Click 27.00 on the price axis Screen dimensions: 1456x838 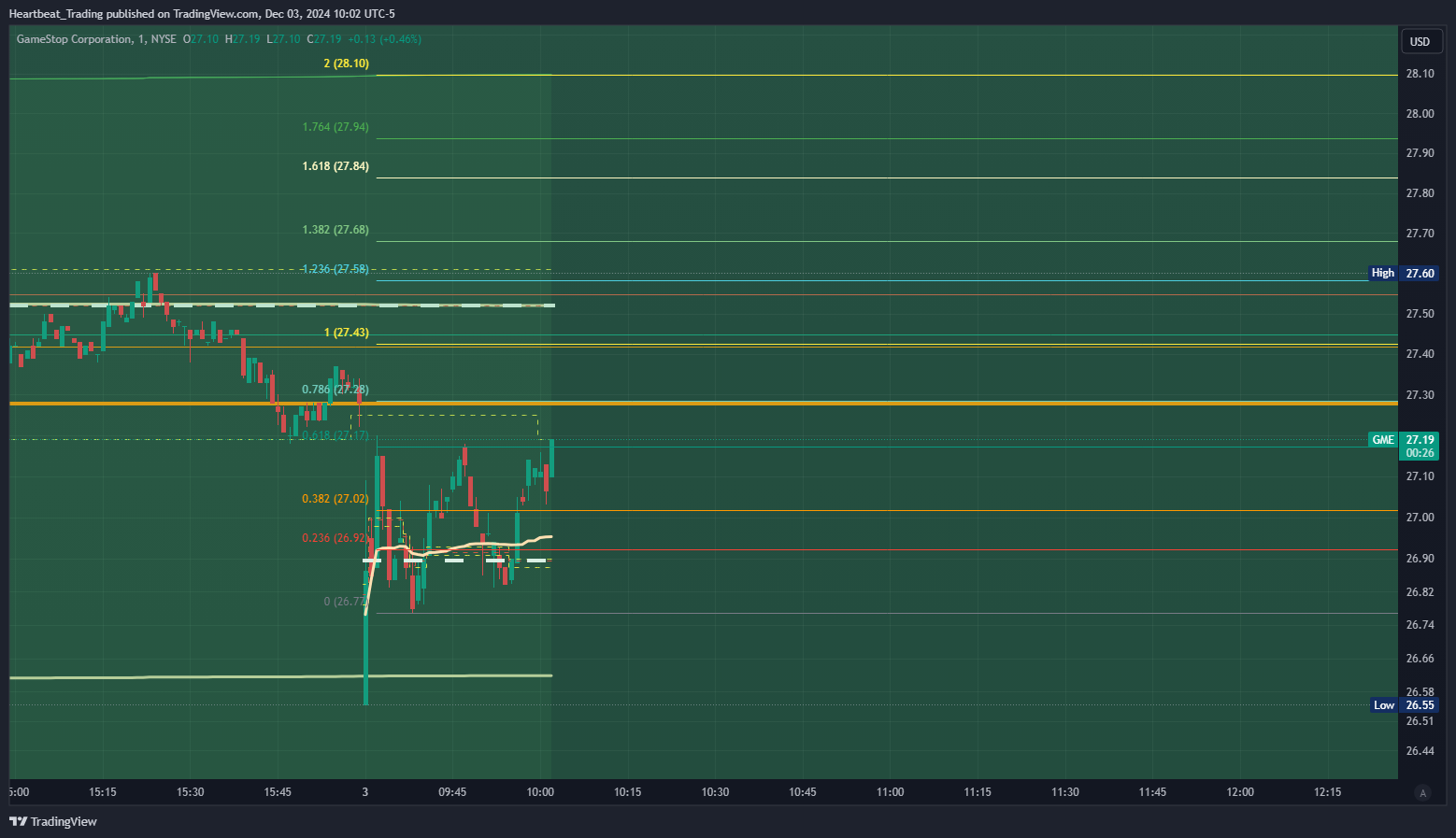(x=1420, y=518)
